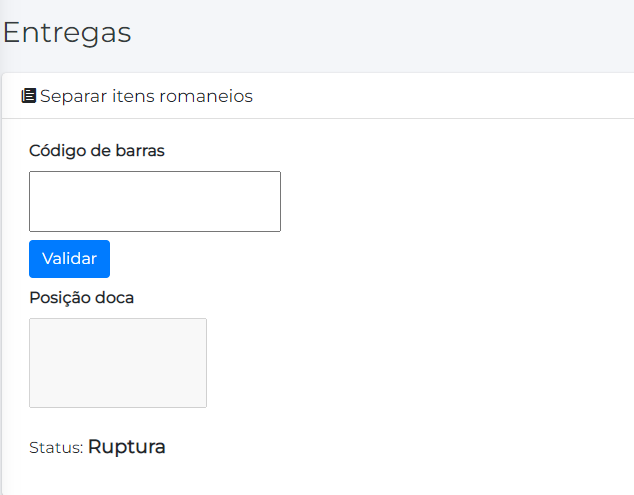Click the book icon beside Separar itens
The height and width of the screenshot is (495, 634).
pyautogui.click(x=28, y=96)
